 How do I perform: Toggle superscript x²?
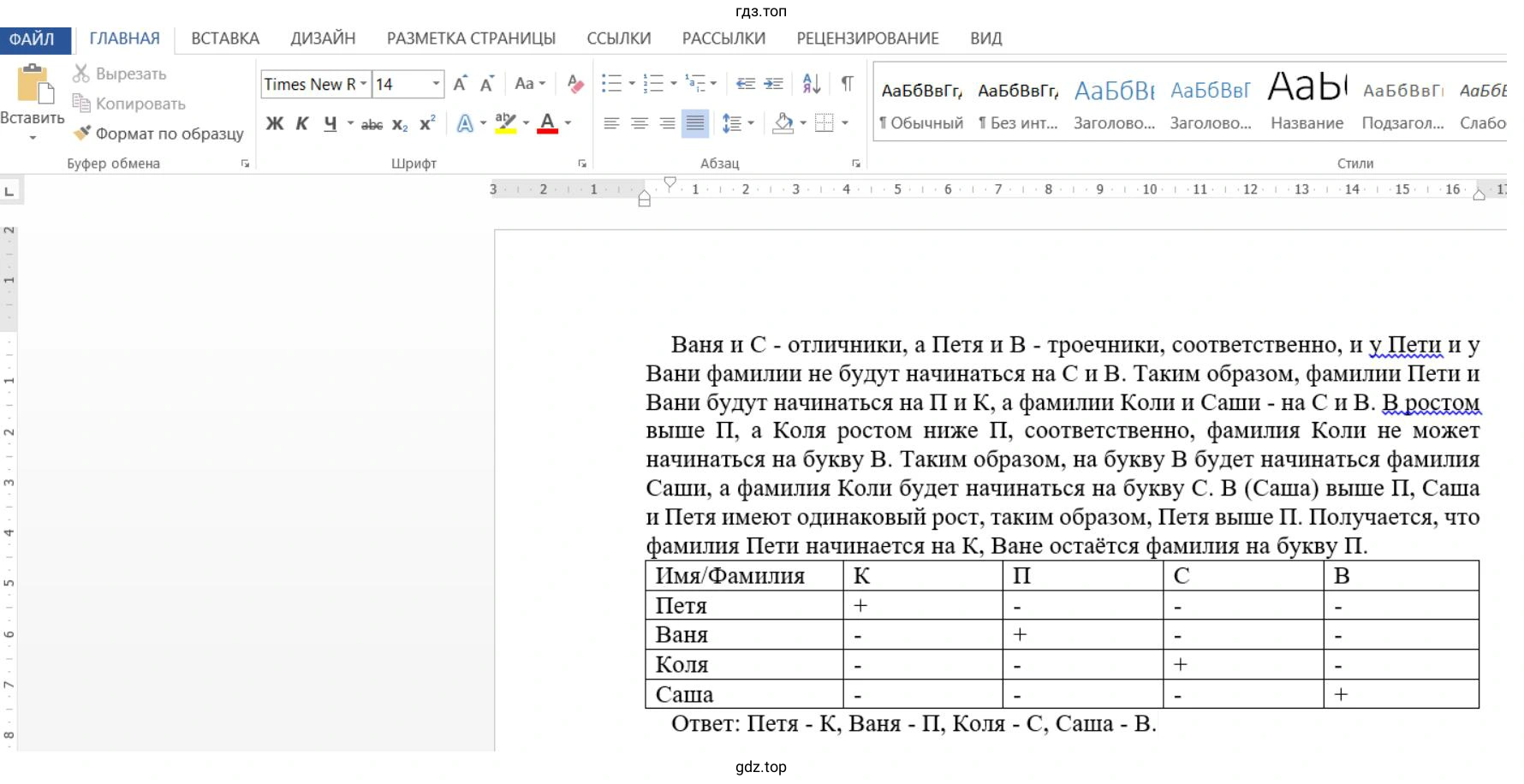(x=427, y=124)
